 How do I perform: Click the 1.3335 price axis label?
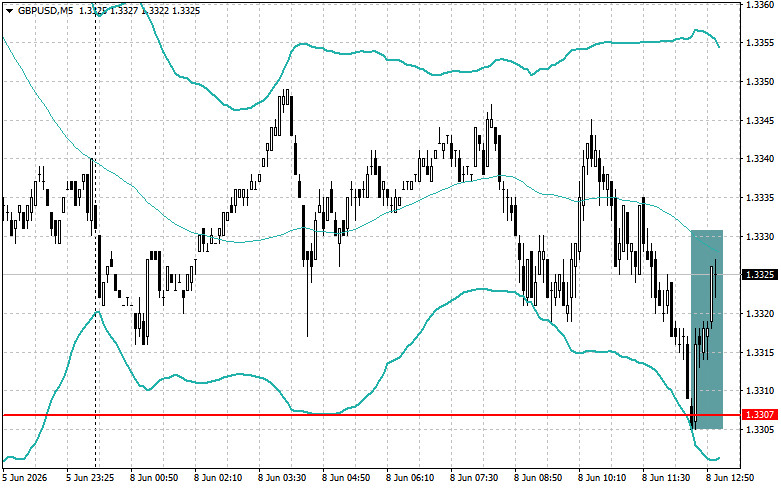(x=760, y=198)
